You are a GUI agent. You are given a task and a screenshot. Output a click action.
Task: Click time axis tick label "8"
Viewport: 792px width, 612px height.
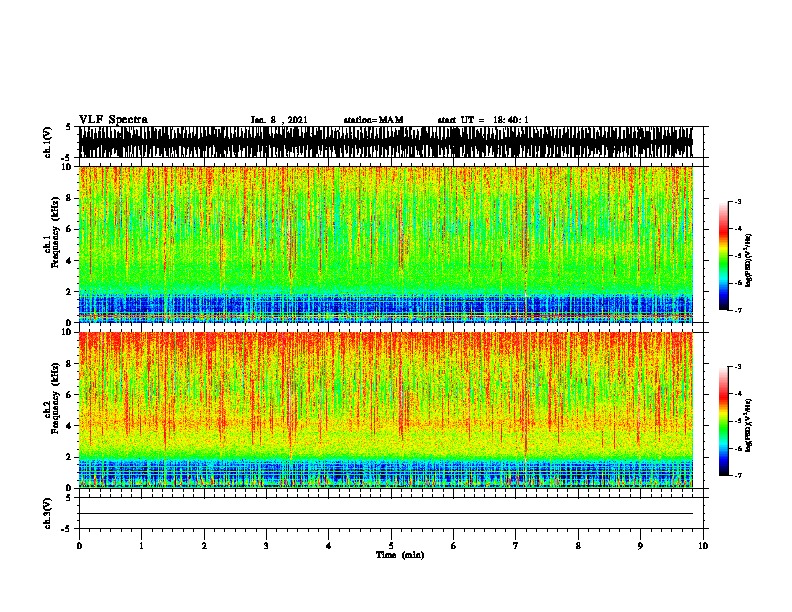[x=578, y=546]
